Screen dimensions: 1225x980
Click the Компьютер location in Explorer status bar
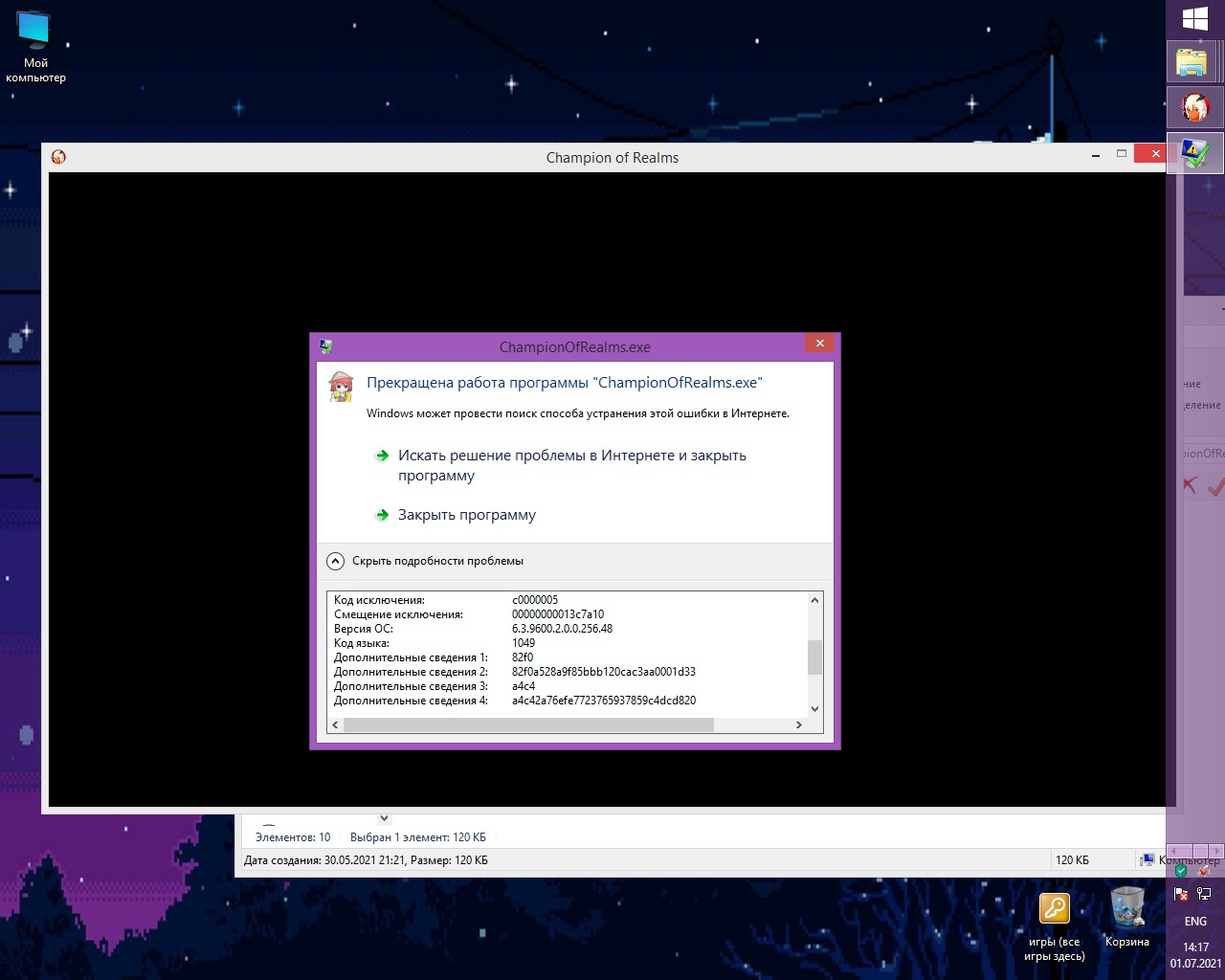(x=1179, y=860)
